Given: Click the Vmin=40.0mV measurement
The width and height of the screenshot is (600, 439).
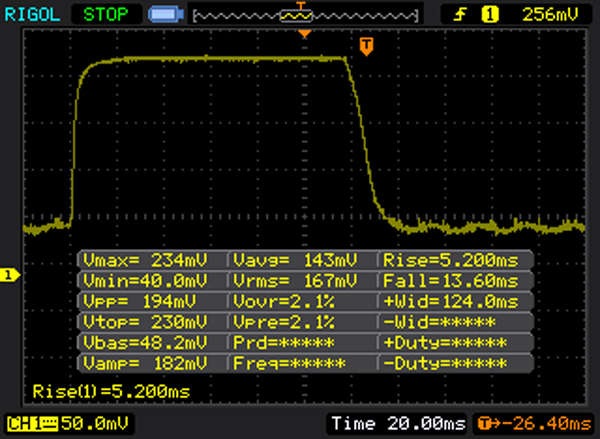Looking at the screenshot, I should tap(145, 281).
